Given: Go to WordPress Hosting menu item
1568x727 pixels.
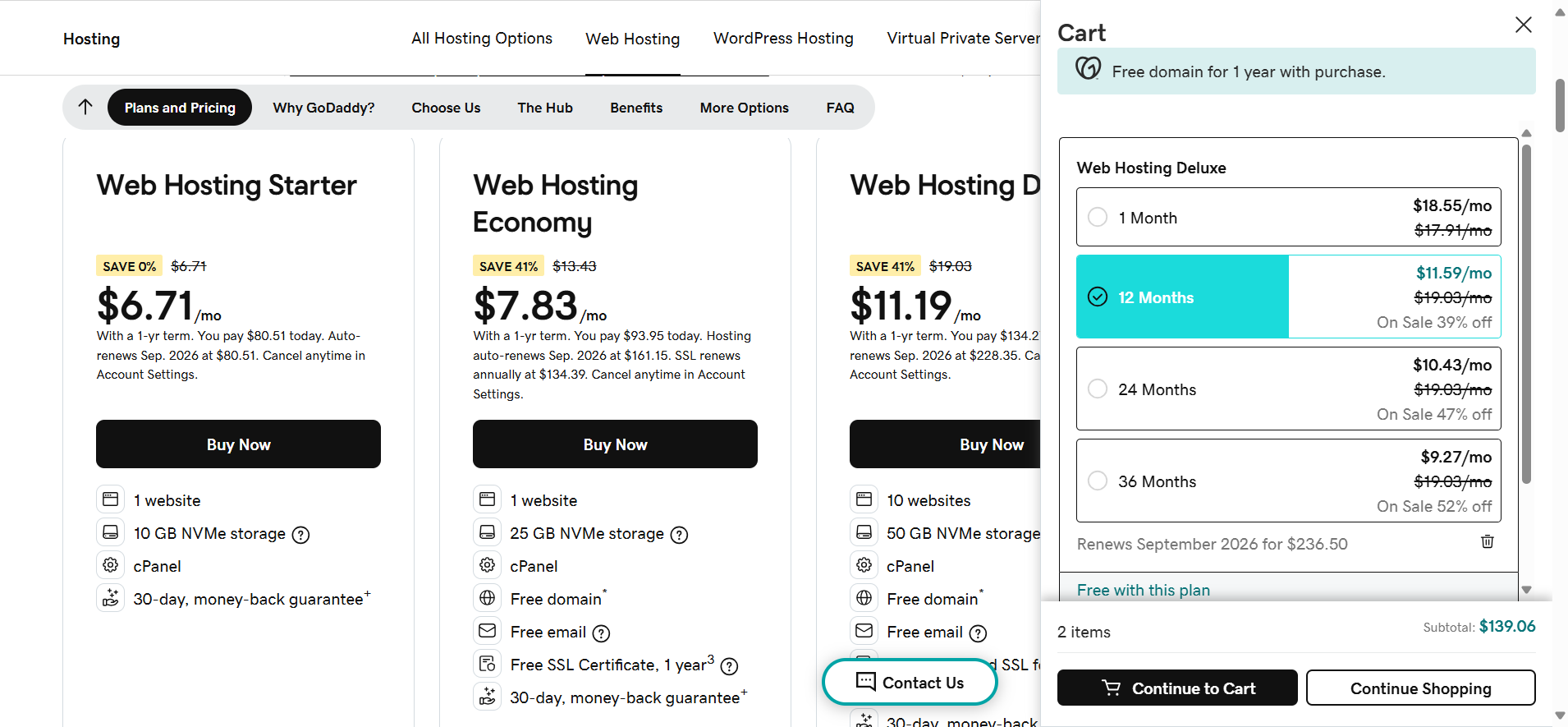Looking at the screenshot, I should click(x=783, y=39).
